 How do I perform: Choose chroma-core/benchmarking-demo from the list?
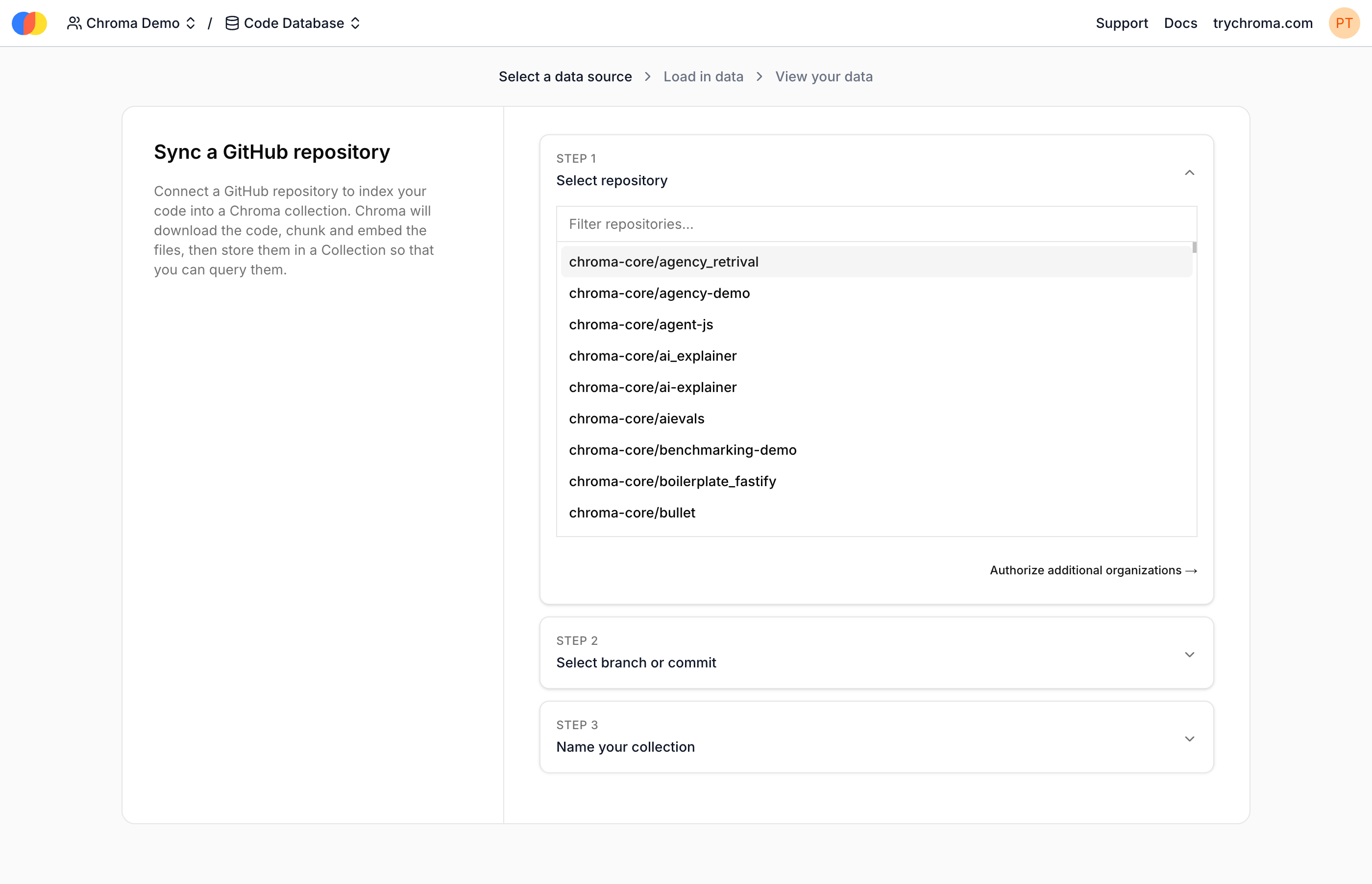tap(682, 450)
